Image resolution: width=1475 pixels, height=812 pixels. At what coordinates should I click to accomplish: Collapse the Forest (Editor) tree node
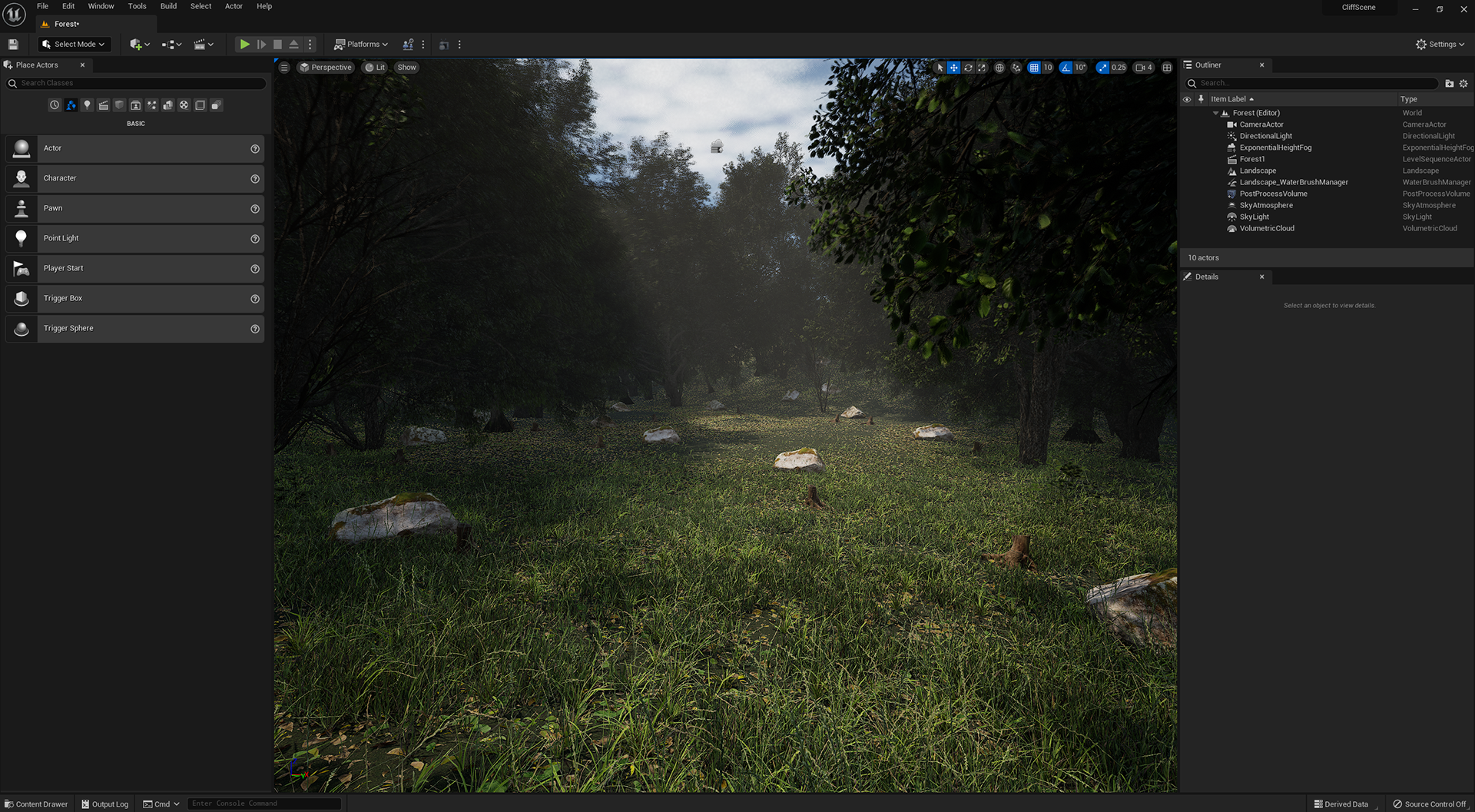click(1215, 113)
